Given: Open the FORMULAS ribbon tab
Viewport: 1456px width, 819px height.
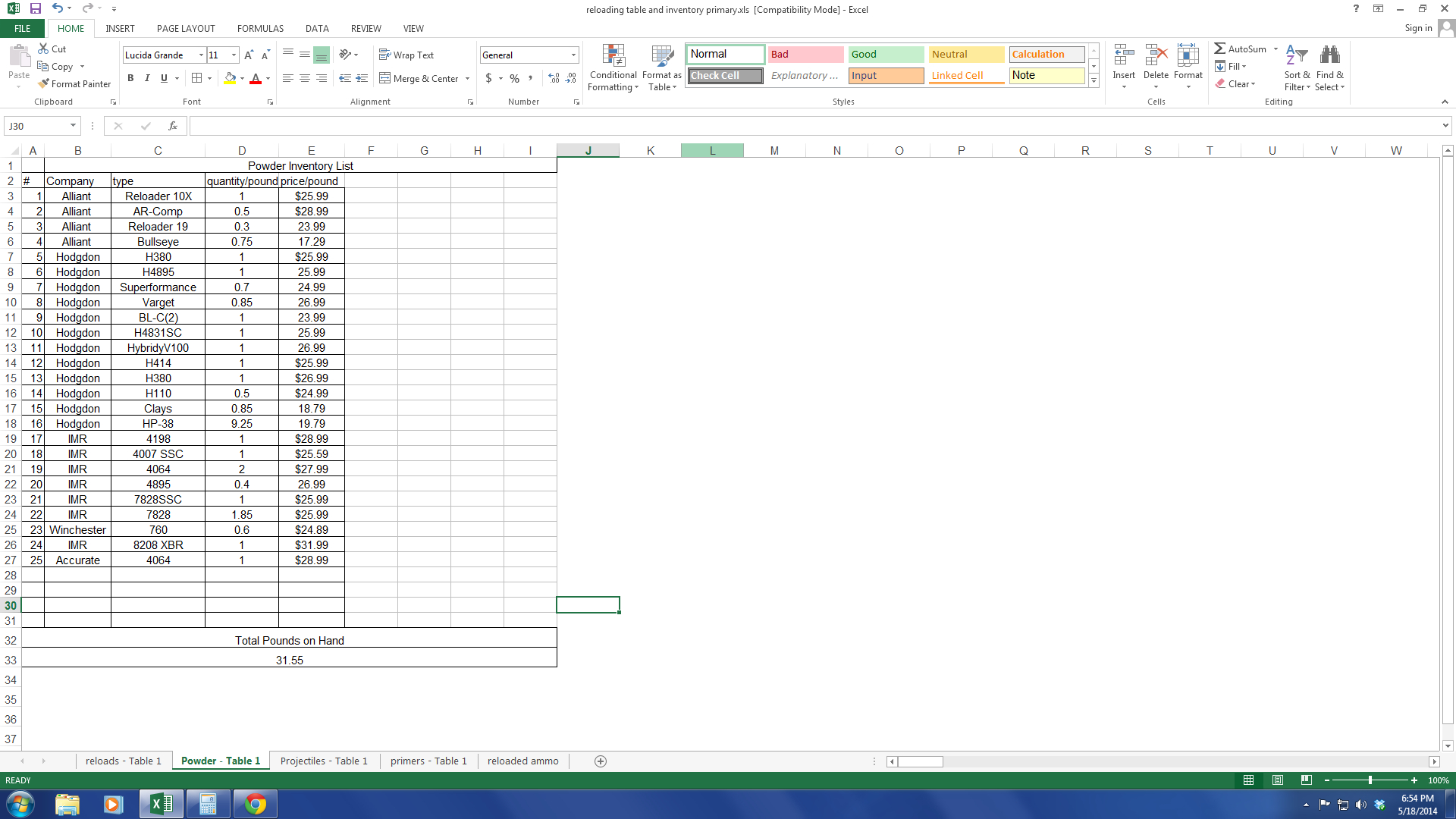Looking at the screenshot, I should (x=260, y=29).
